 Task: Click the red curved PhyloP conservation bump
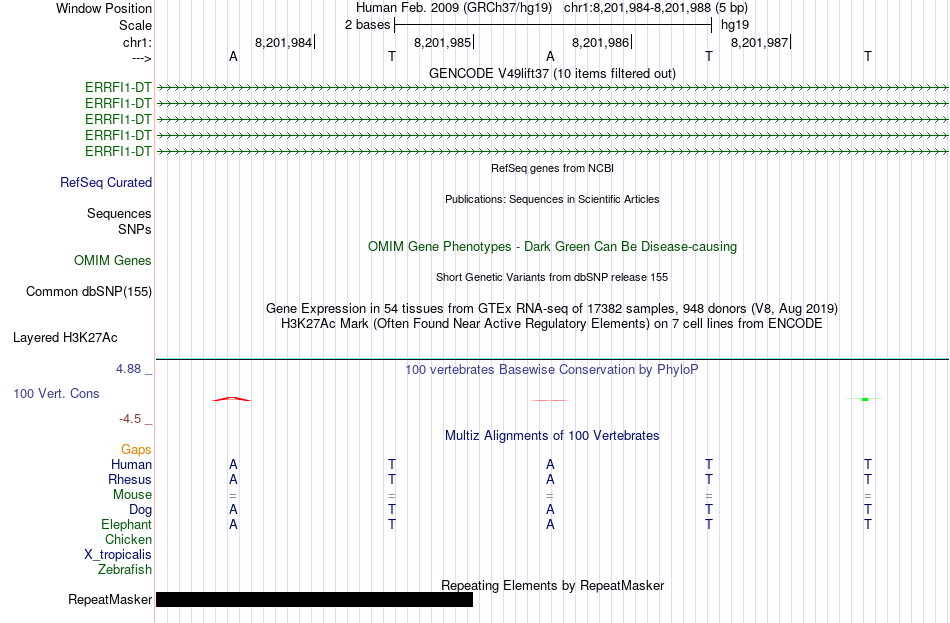231,399
